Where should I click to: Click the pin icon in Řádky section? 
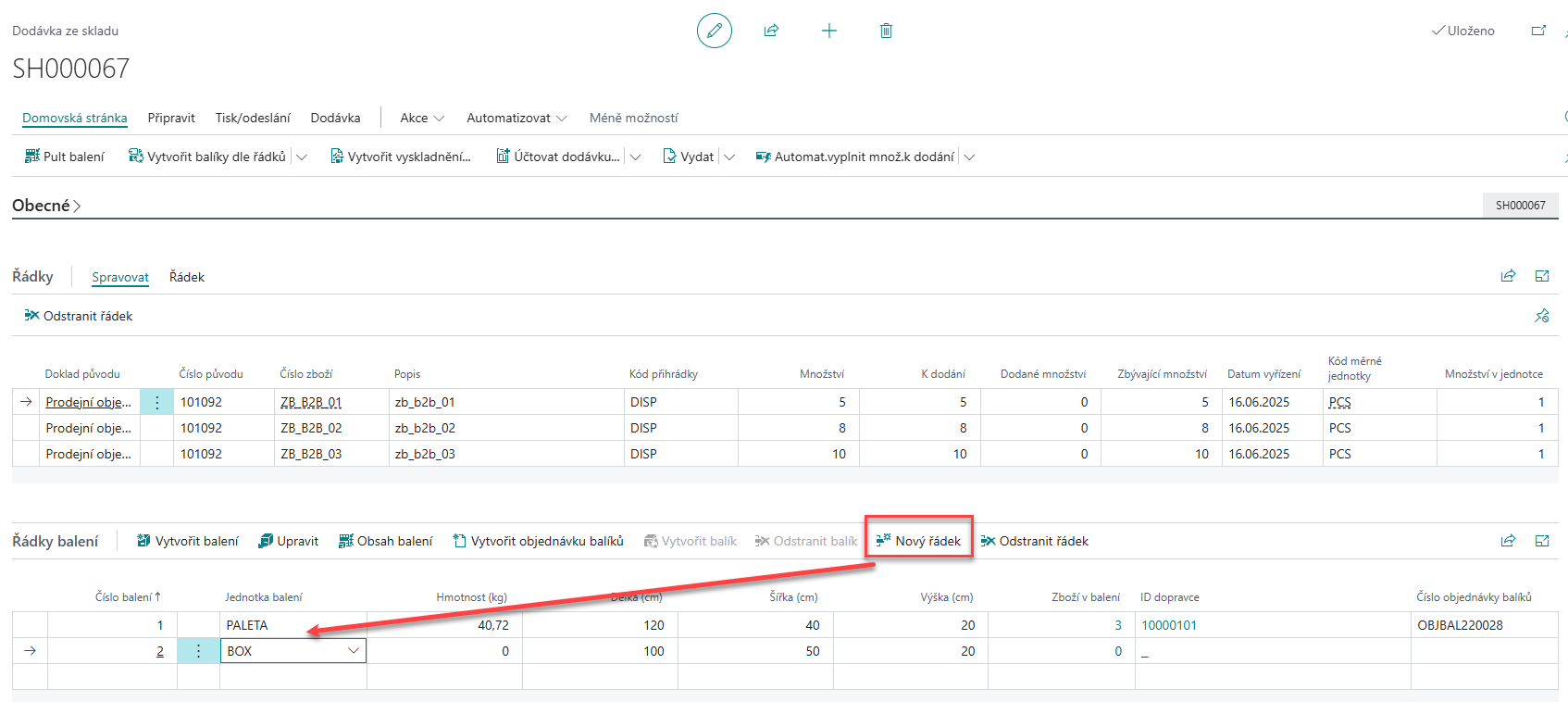pyautogui.click(x=1541, y=316)
